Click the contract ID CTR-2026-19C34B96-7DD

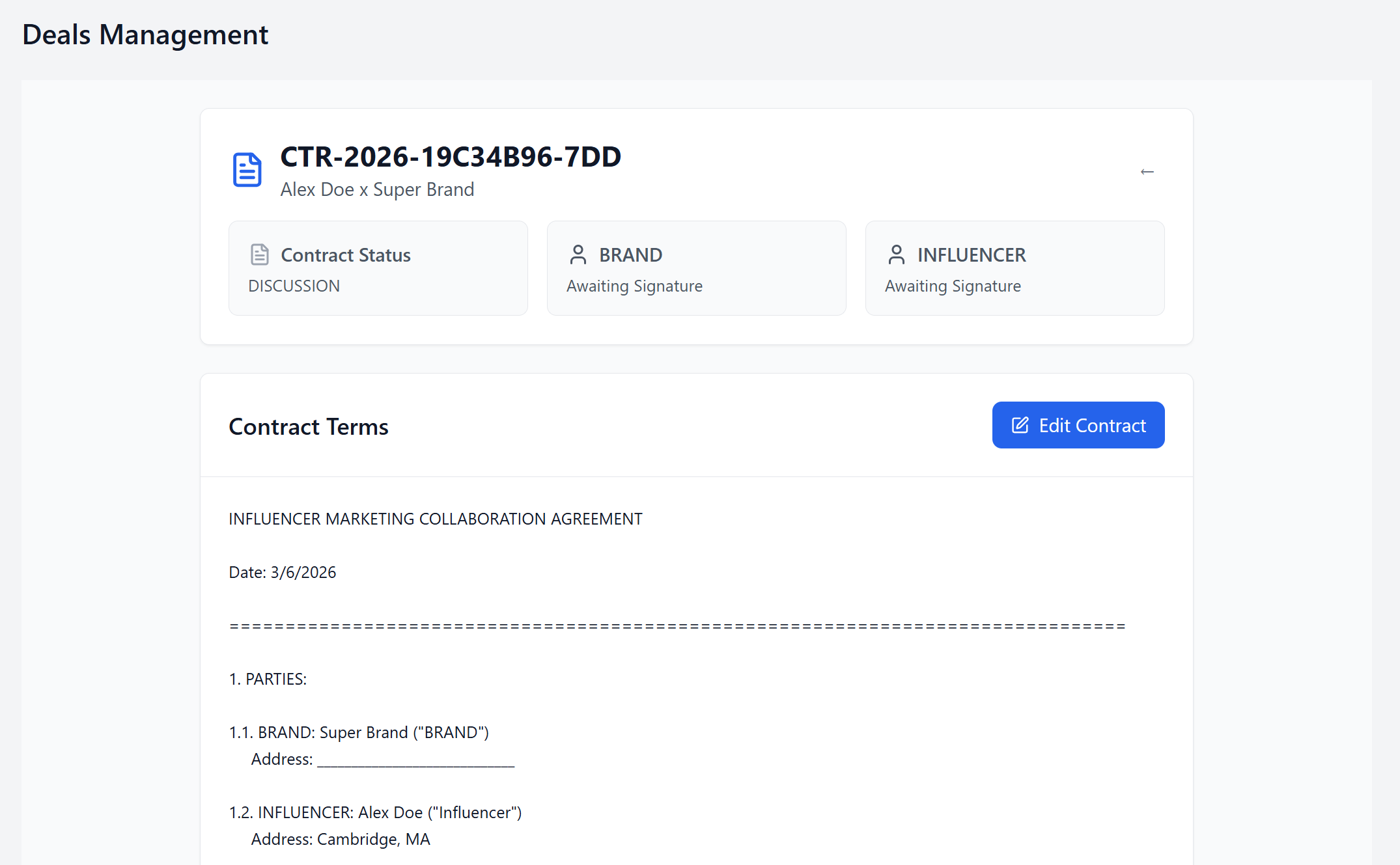(451, 157)
